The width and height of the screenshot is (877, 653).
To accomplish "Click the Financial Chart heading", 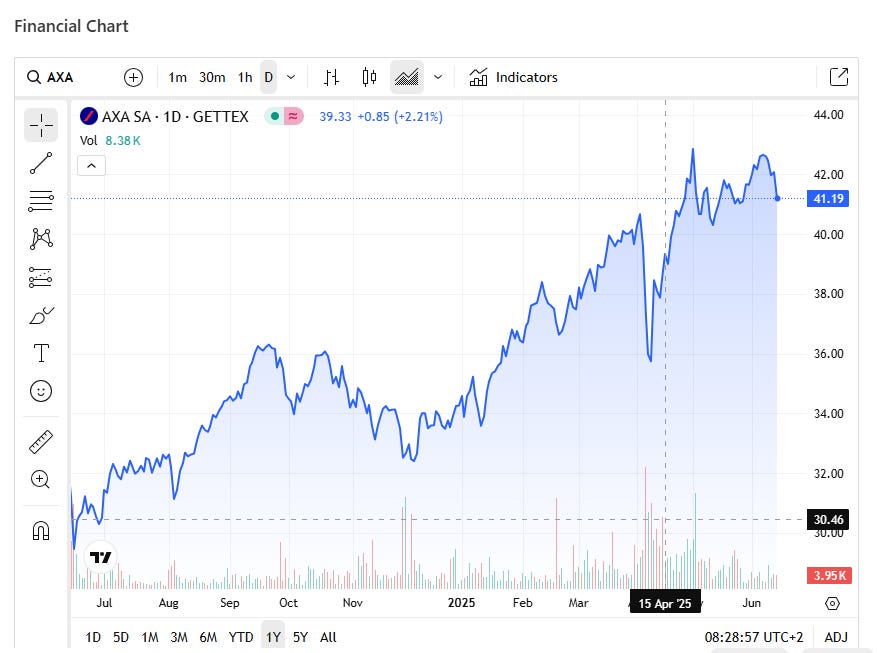I will (71, 26).
